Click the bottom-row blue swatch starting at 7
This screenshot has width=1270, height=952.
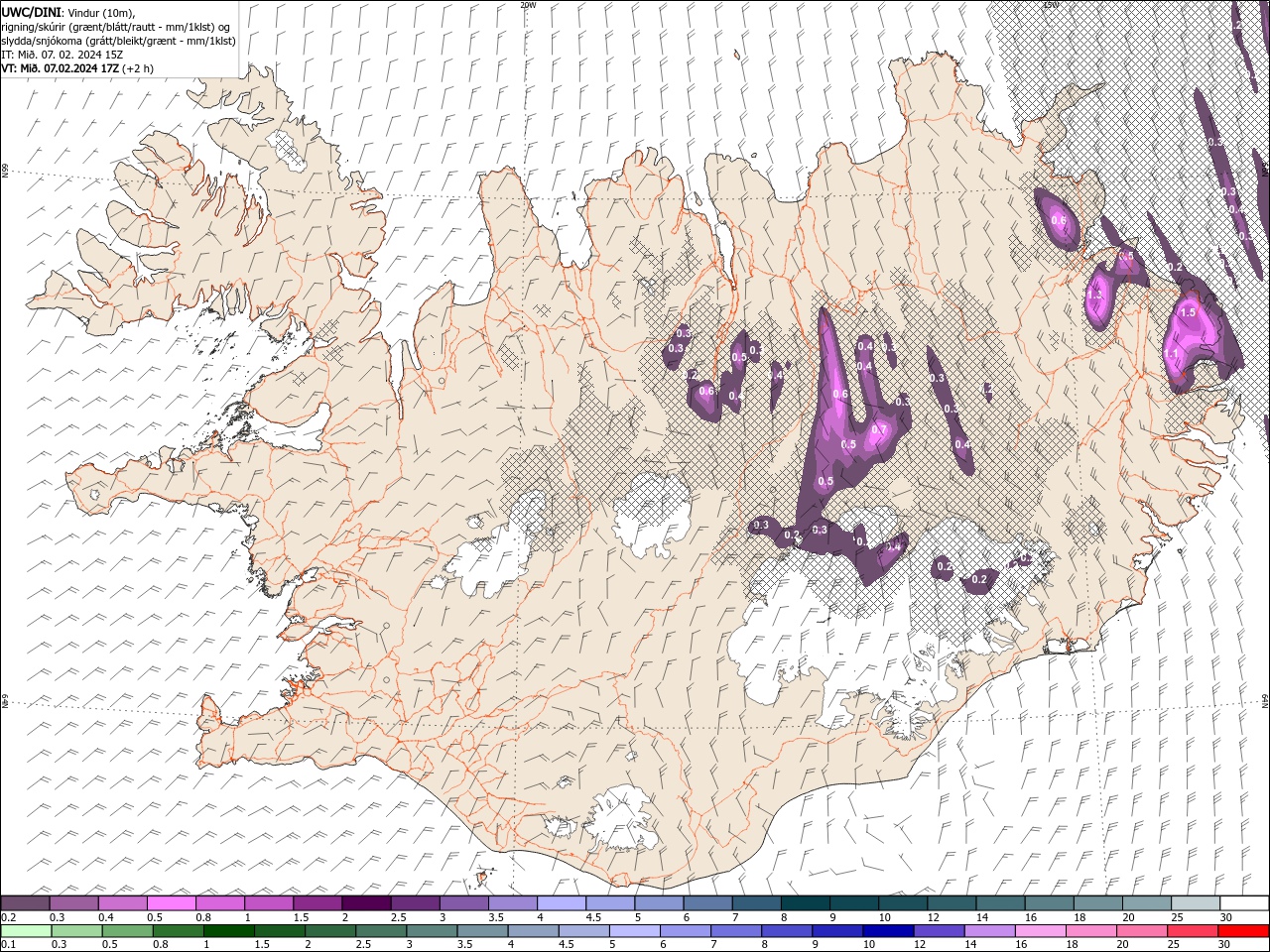pos(736,931)
